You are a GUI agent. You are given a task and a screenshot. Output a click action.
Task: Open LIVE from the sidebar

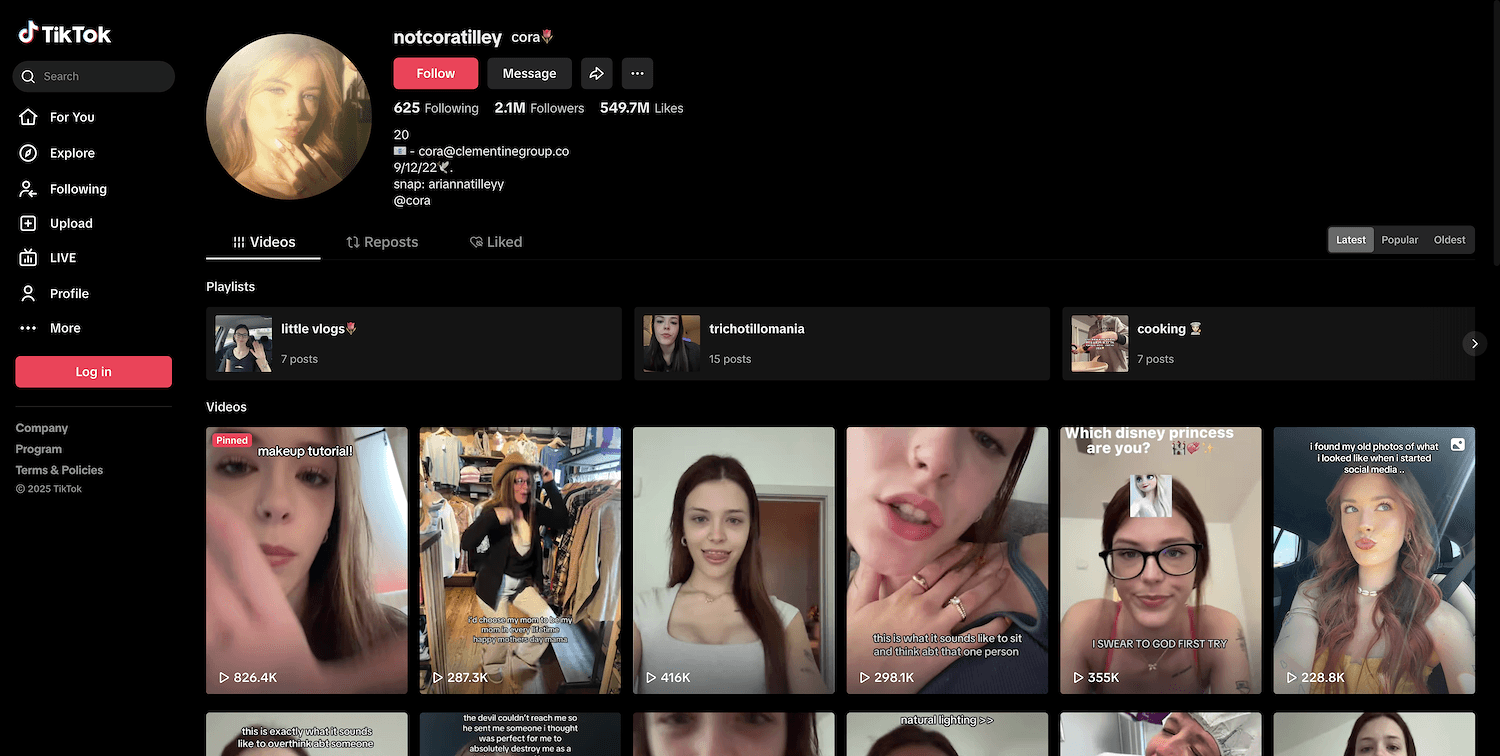(x=62, y=258)
